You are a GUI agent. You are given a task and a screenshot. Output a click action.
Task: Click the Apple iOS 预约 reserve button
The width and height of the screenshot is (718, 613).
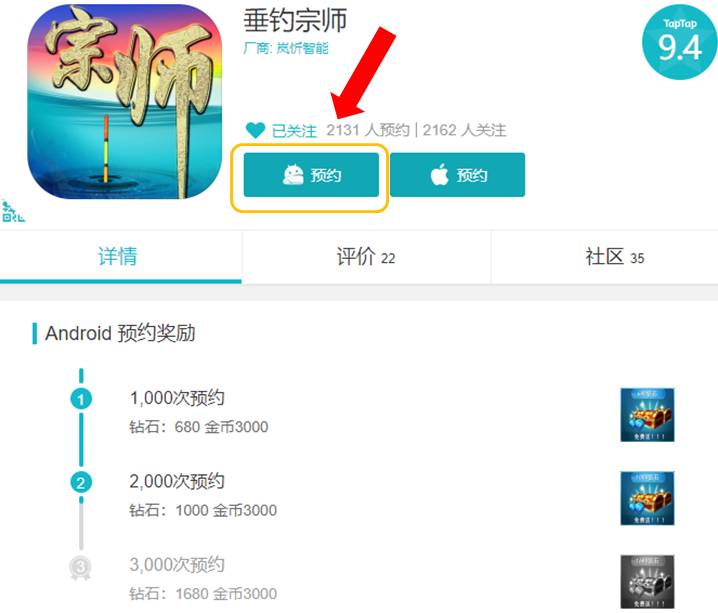click(457, 175)
